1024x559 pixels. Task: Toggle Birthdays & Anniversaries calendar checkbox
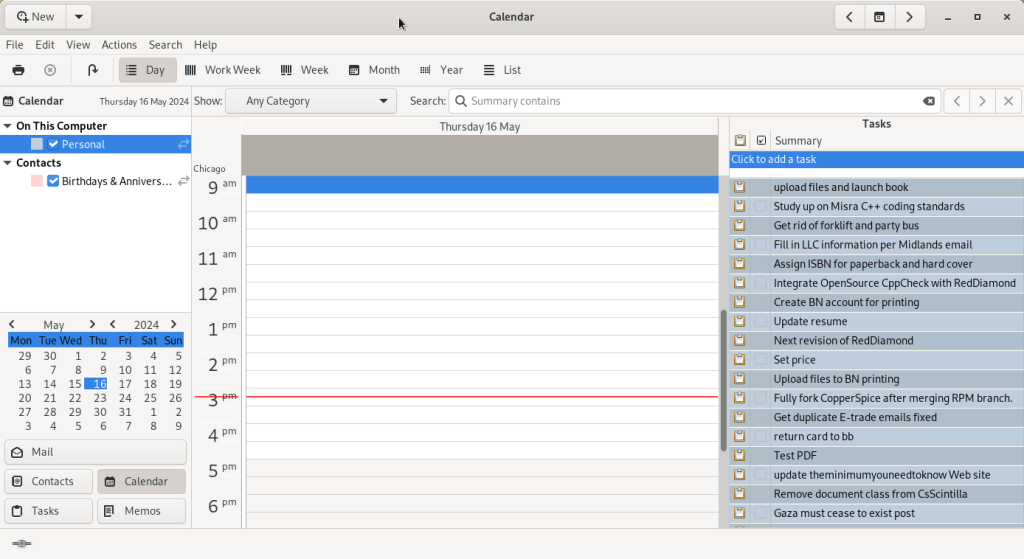[54, 181]
